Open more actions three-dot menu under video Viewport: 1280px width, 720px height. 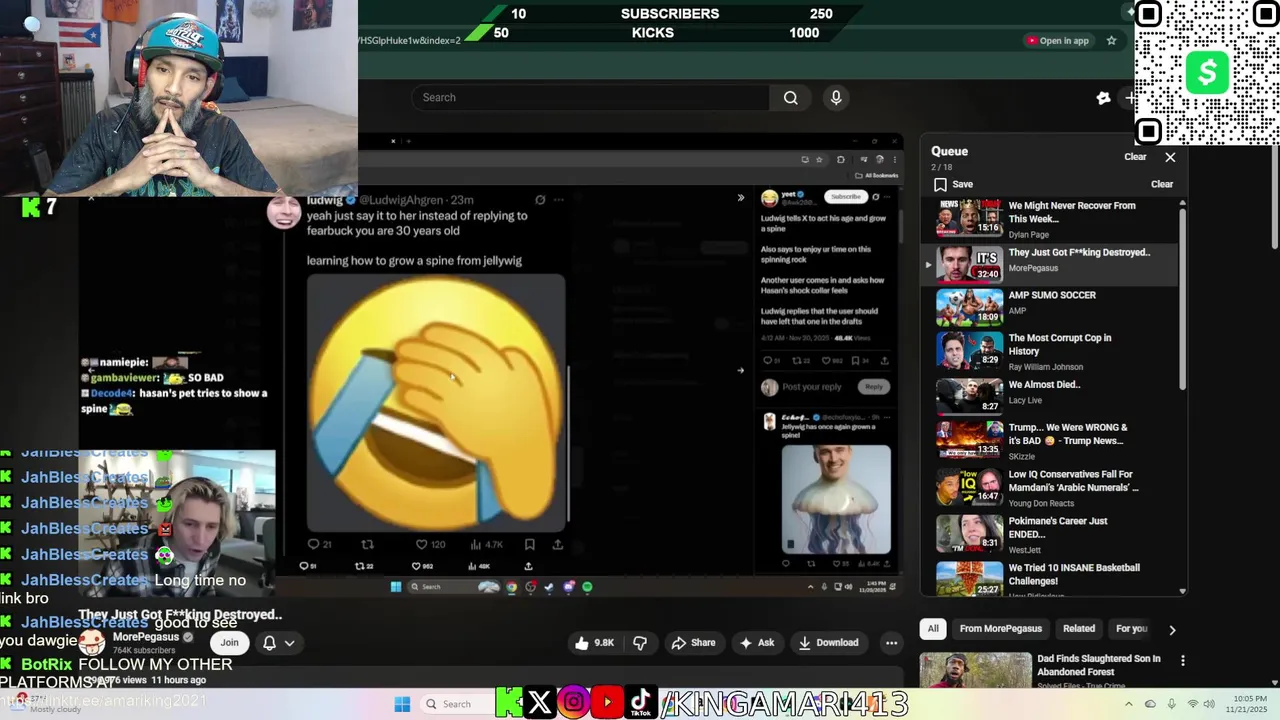tap(891, 643)
